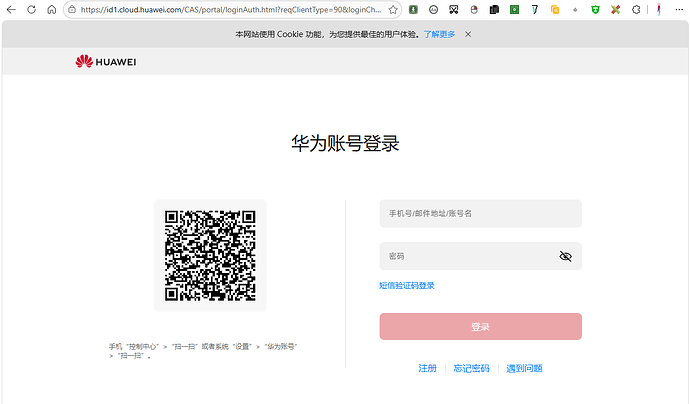The image size is (690, 404).
Task: Open the 忘记密码 link
Action: [471, 368]
